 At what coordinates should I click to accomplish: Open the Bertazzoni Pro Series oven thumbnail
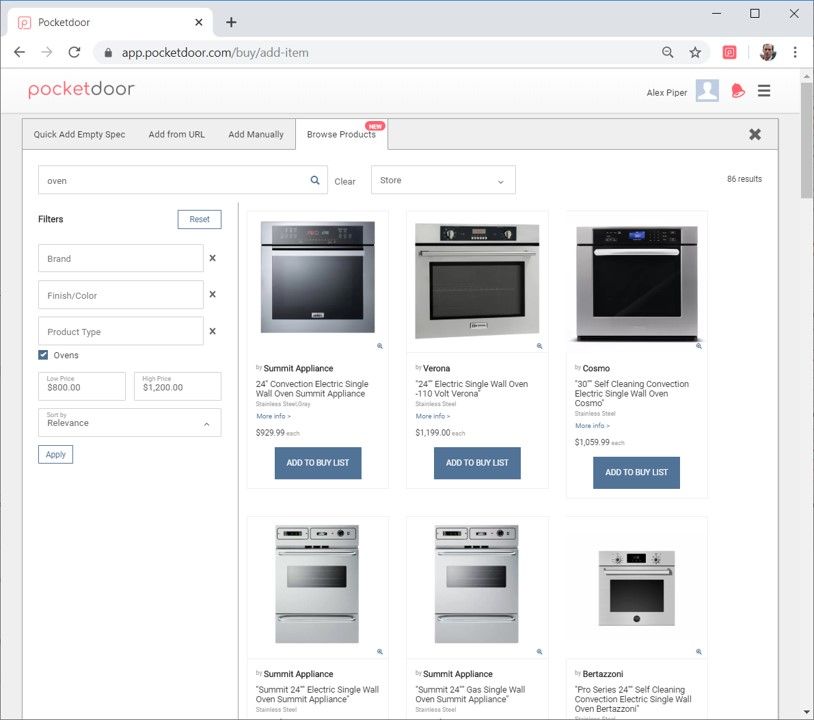(x=636, y=588)
